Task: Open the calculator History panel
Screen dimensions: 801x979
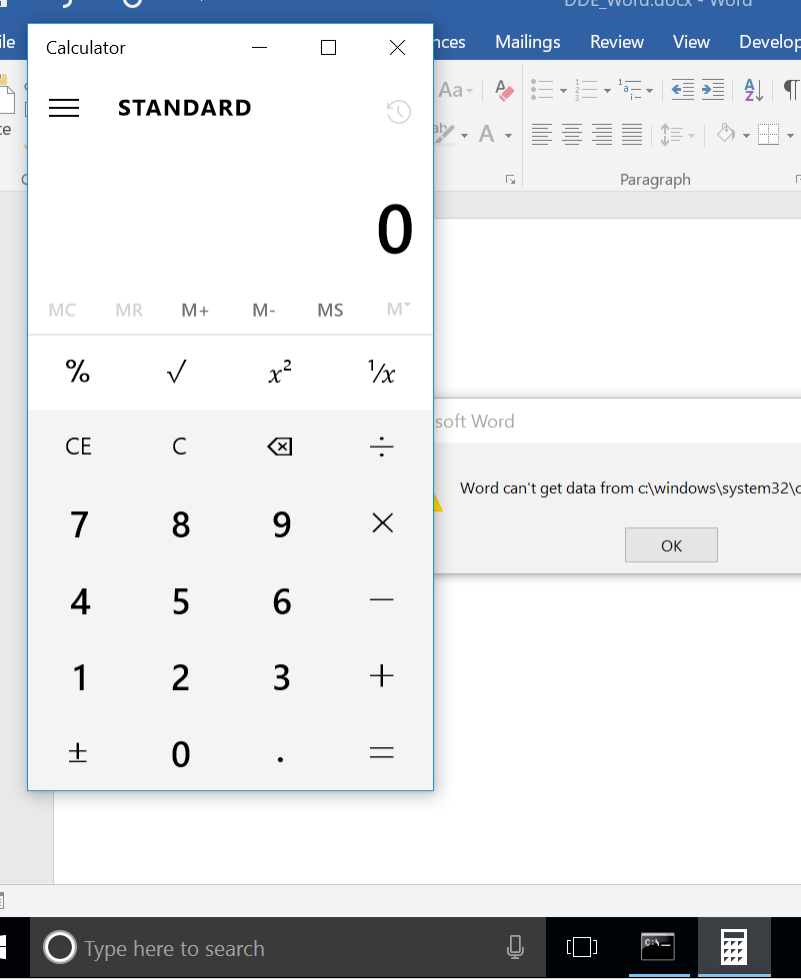Action: pos(398,112)
